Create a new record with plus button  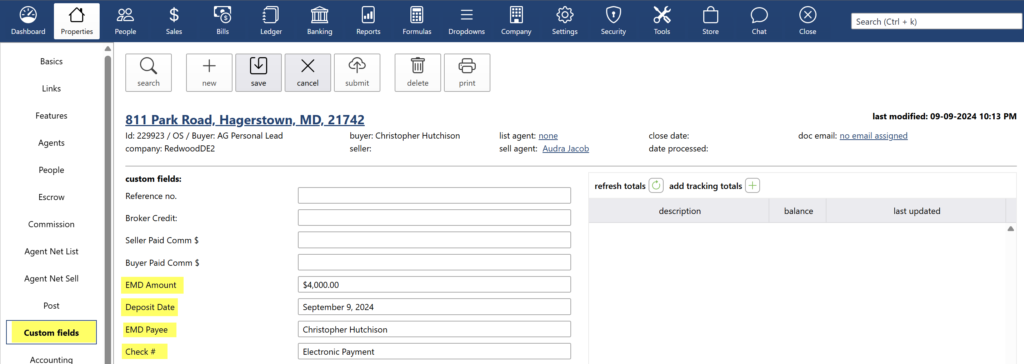tap(209, 73)
